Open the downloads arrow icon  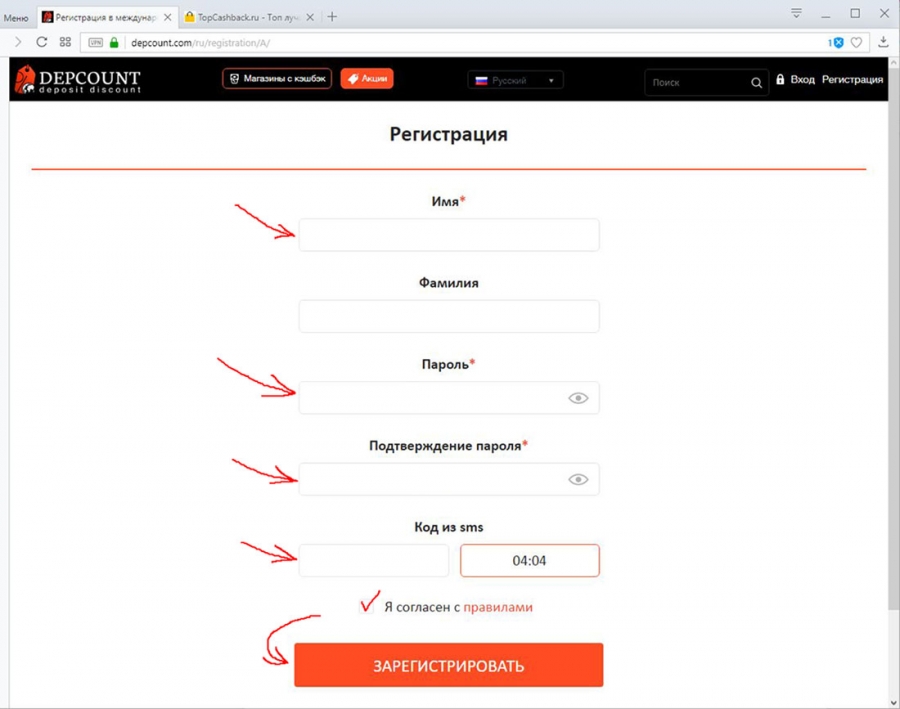883,41
